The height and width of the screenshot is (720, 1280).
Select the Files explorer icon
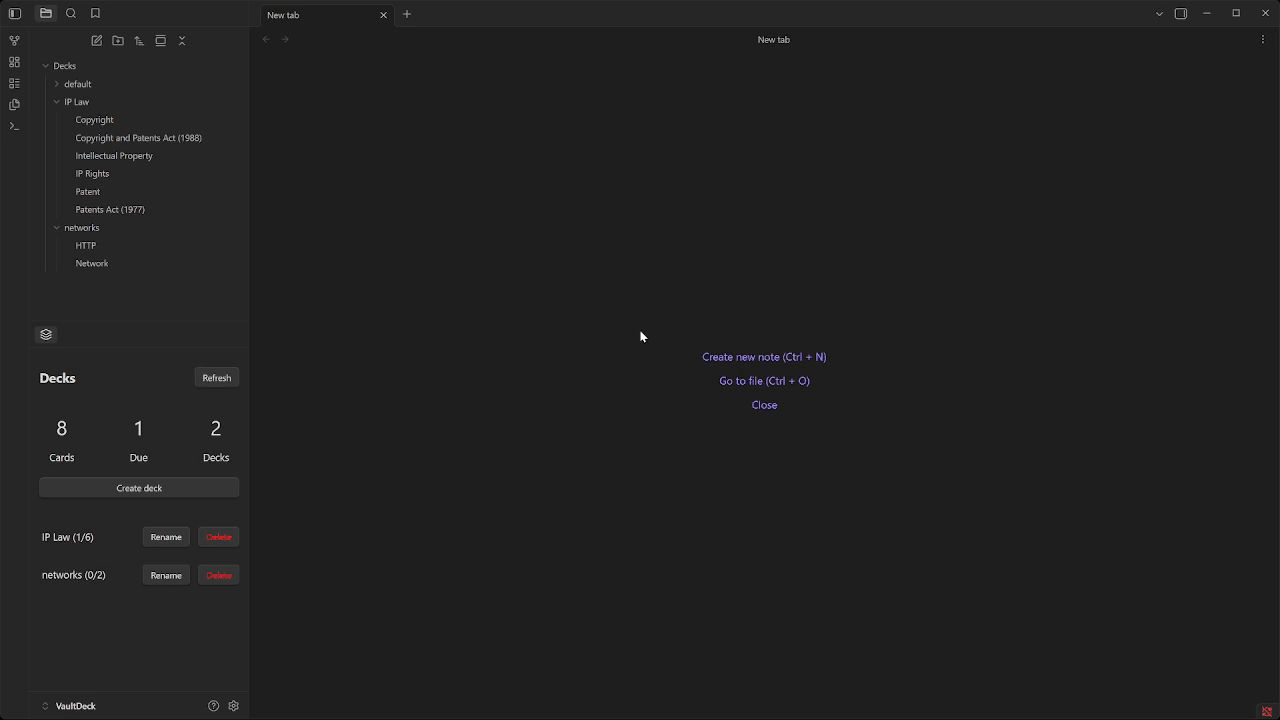[46, 13]
